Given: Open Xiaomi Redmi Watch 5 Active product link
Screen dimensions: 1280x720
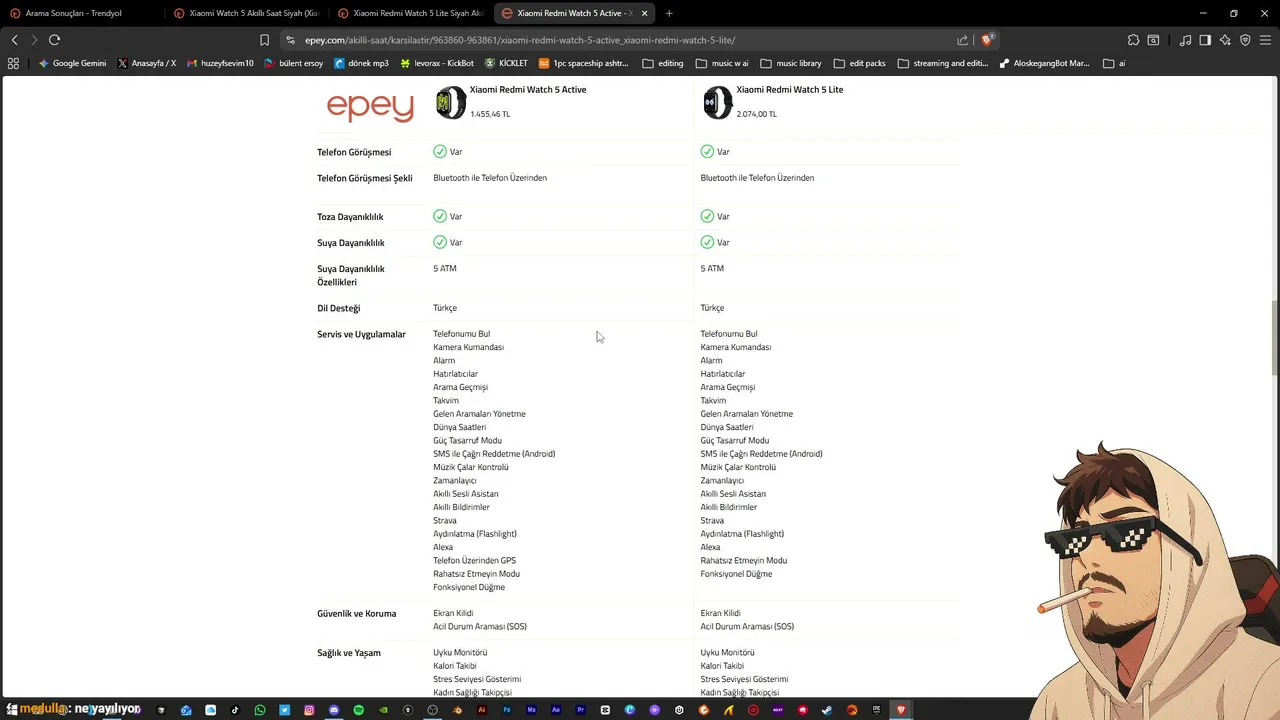Looking at the screenshot, I should click(x=528, y=90).
